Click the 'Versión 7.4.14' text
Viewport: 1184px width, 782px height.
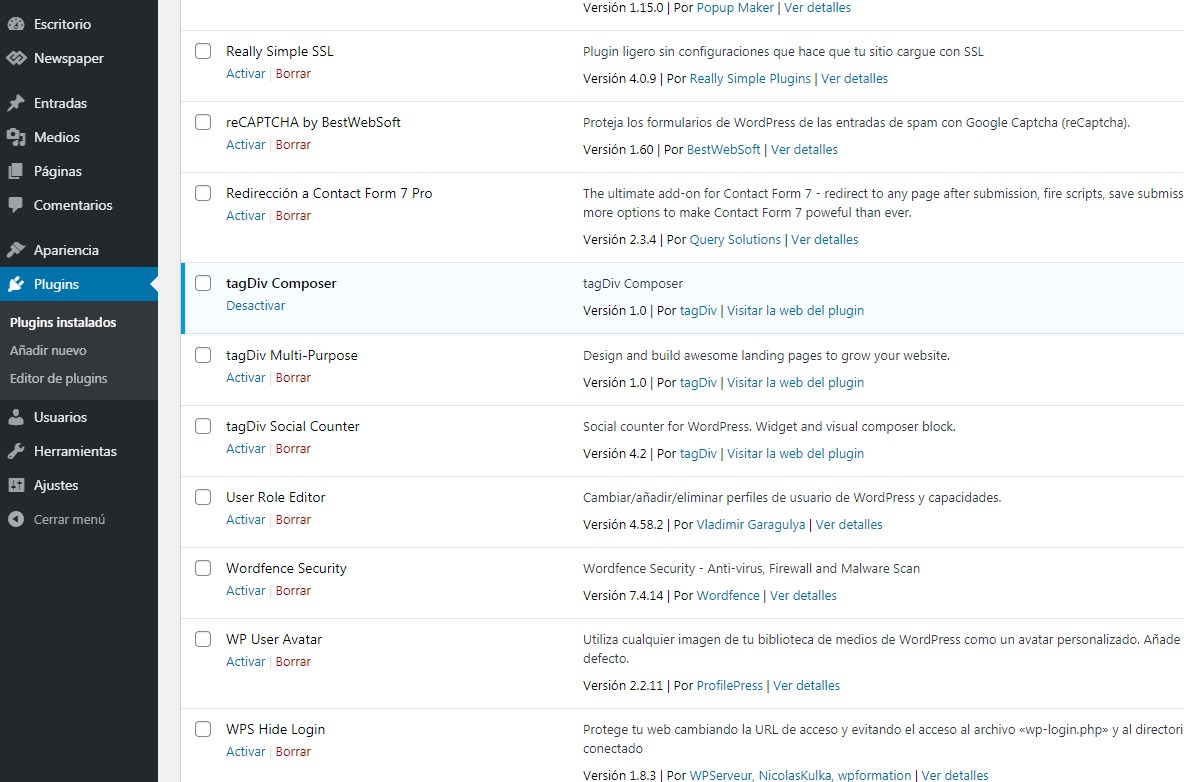point(623,596)
